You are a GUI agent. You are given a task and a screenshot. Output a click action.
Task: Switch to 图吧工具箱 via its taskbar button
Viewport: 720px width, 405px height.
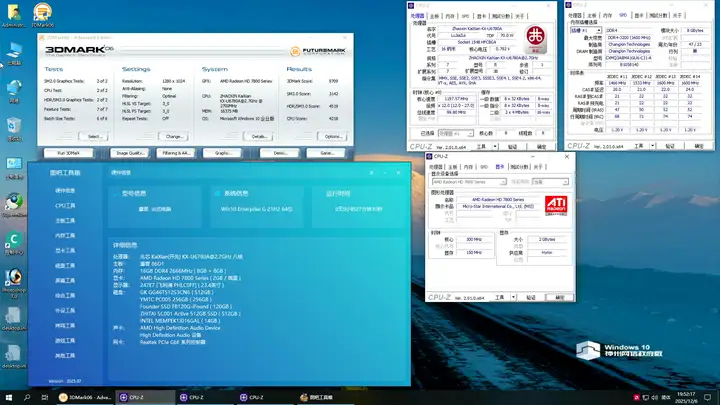(x=328, y=397)
